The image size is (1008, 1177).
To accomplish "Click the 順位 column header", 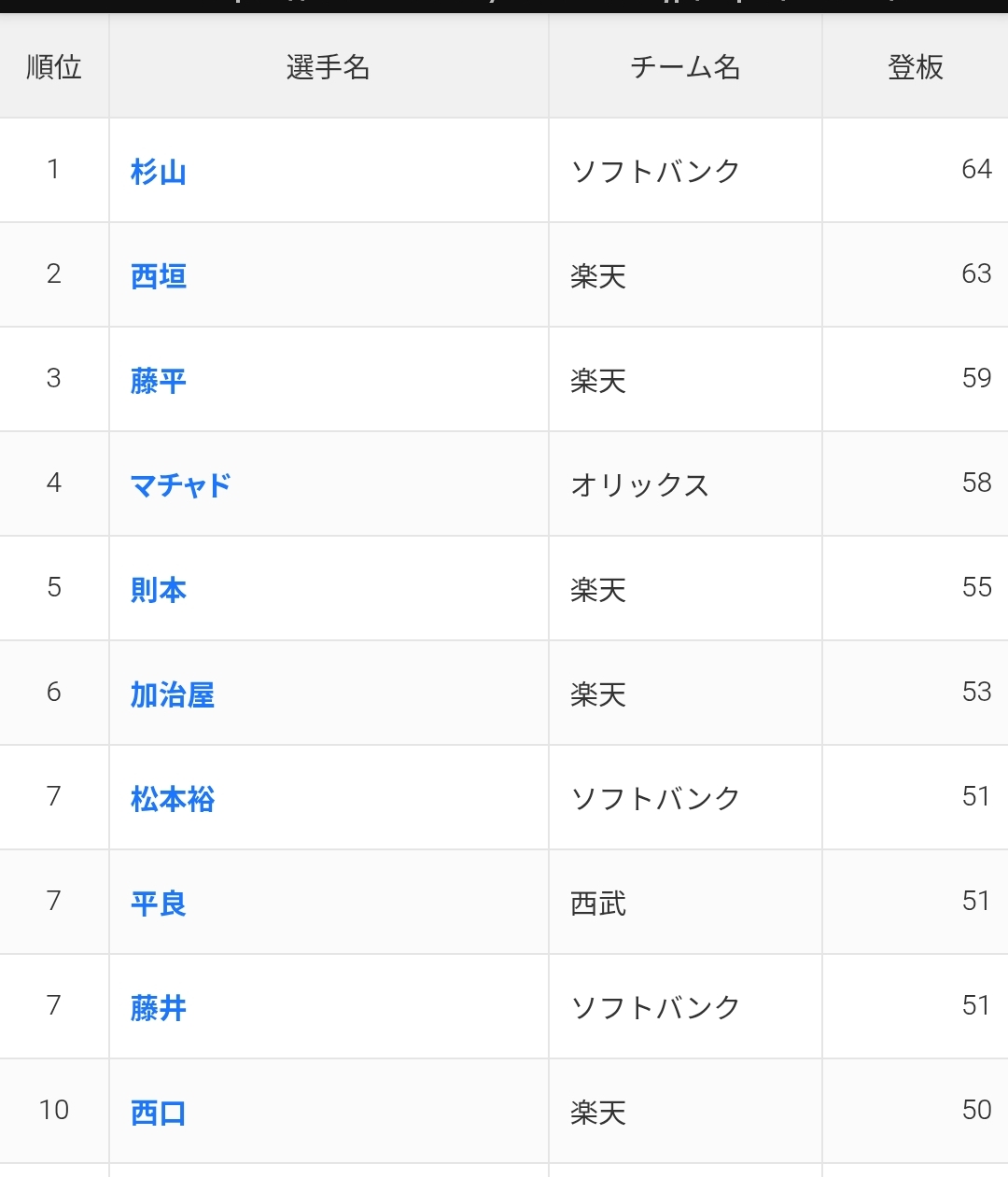I will (54, 67).
